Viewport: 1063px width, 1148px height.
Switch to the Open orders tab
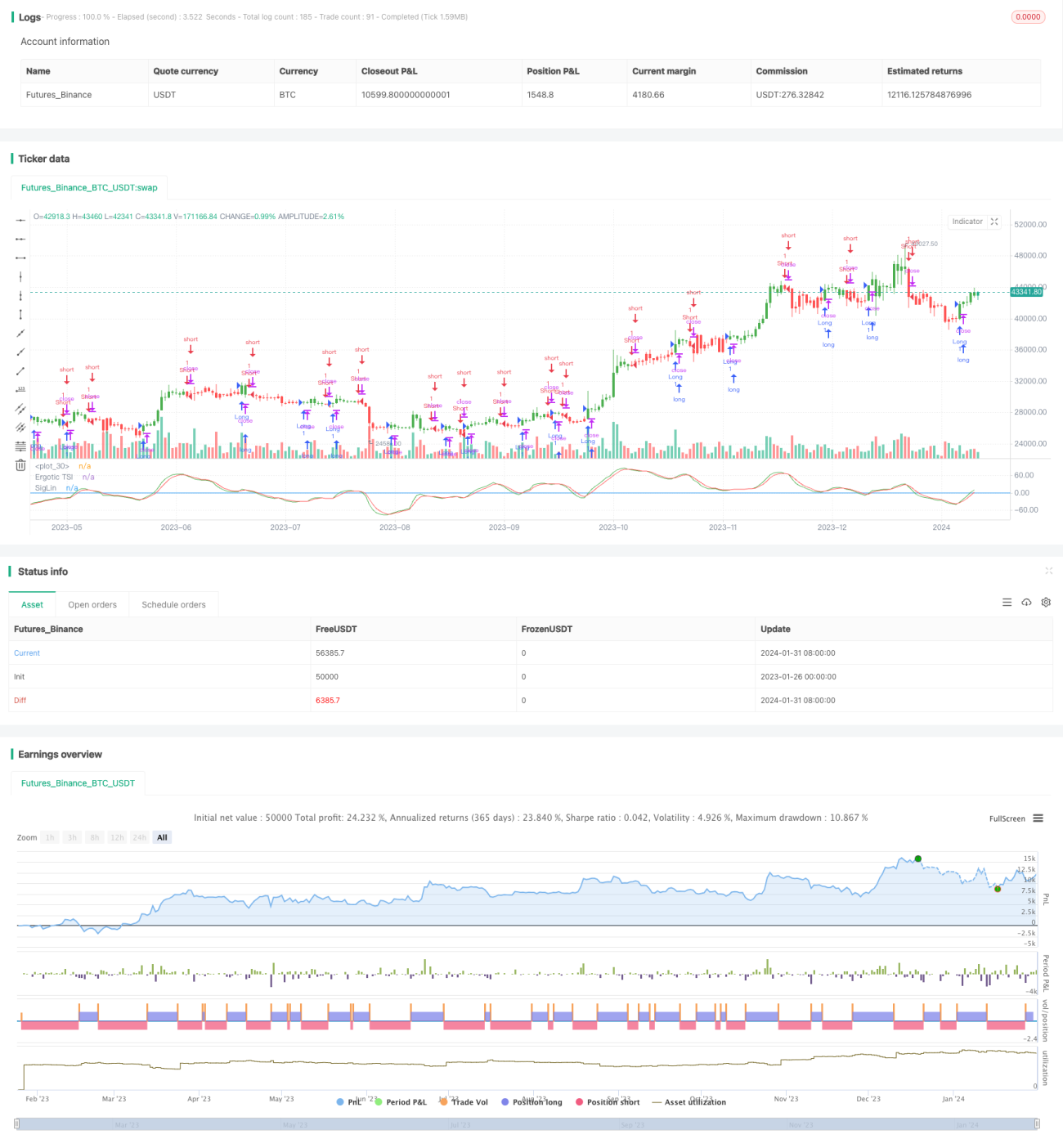(x=92, y=605)
